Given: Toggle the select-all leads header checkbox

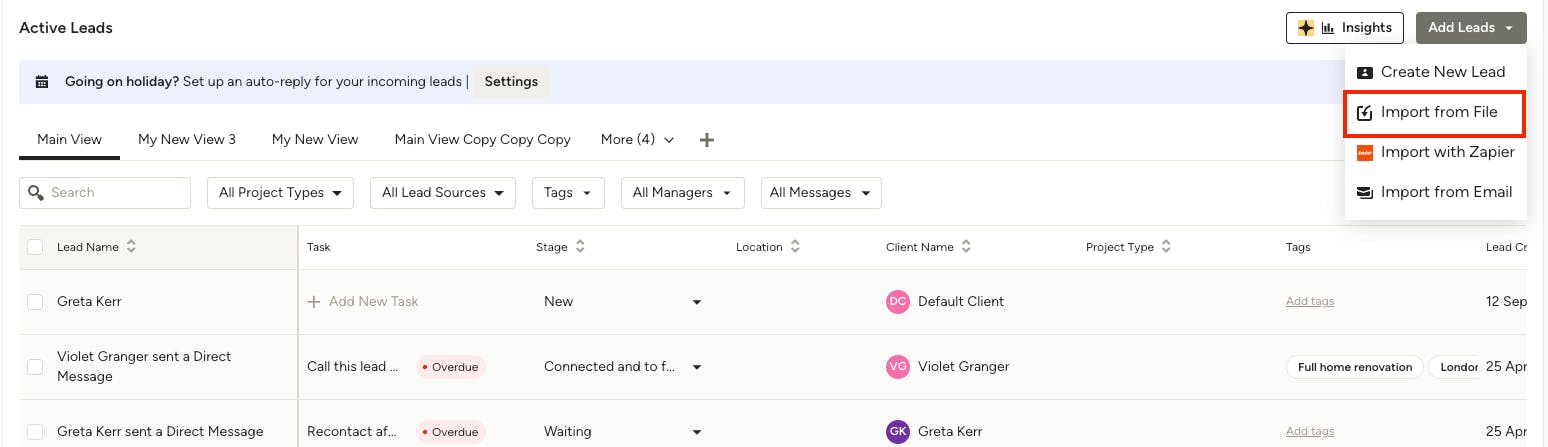Looking at the screenshot, I should [35, 247].
